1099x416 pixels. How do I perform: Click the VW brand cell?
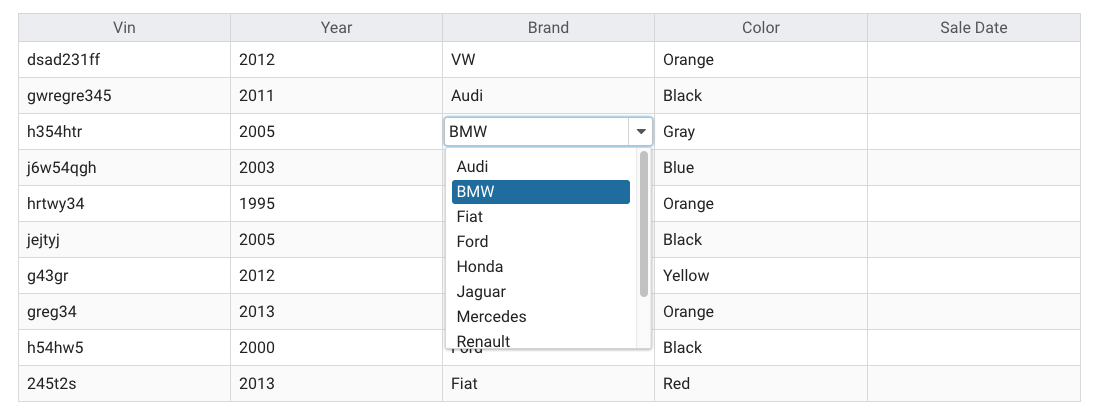tap(549, 60)
